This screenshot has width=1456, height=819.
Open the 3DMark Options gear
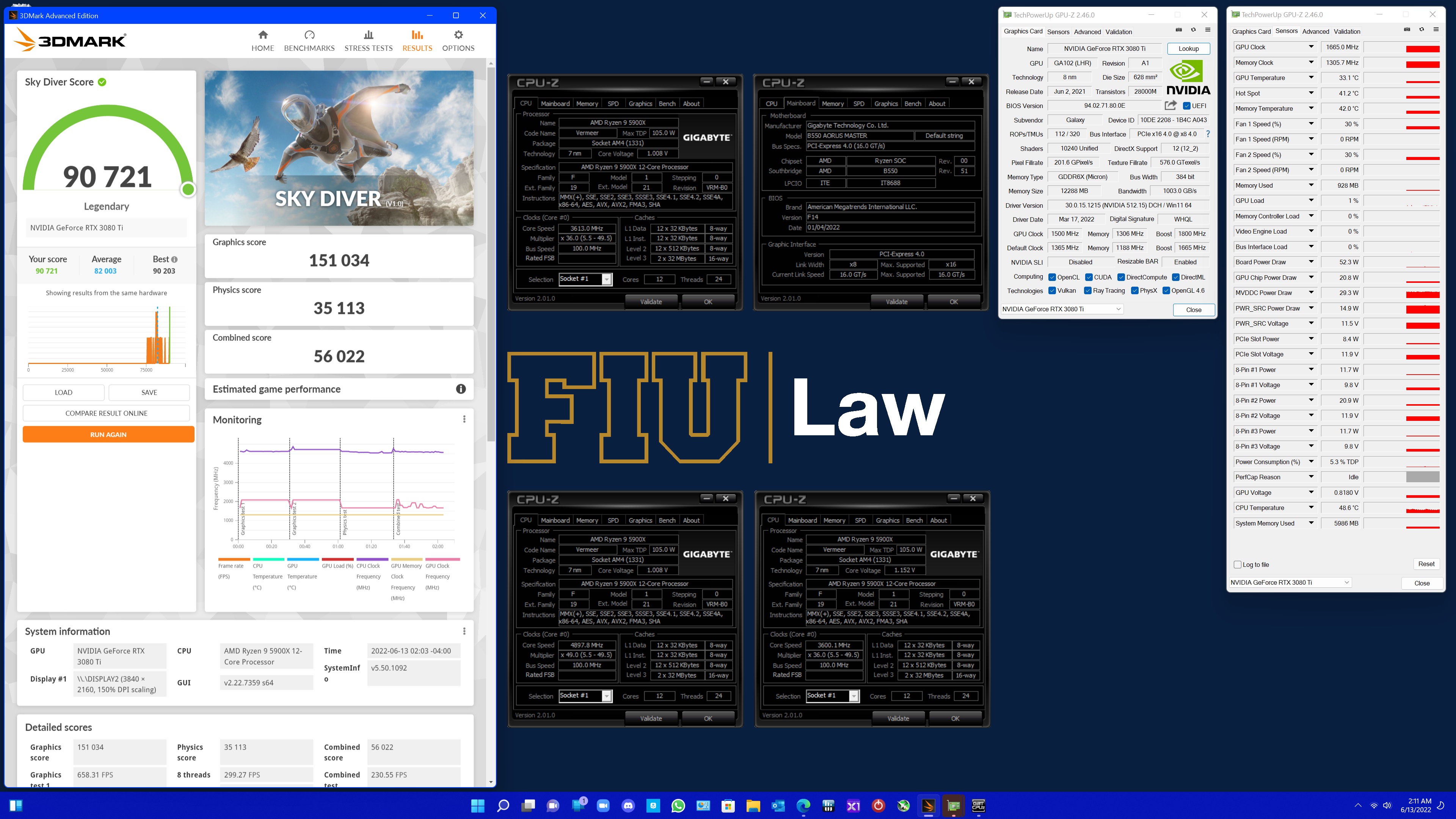point(458,41)
